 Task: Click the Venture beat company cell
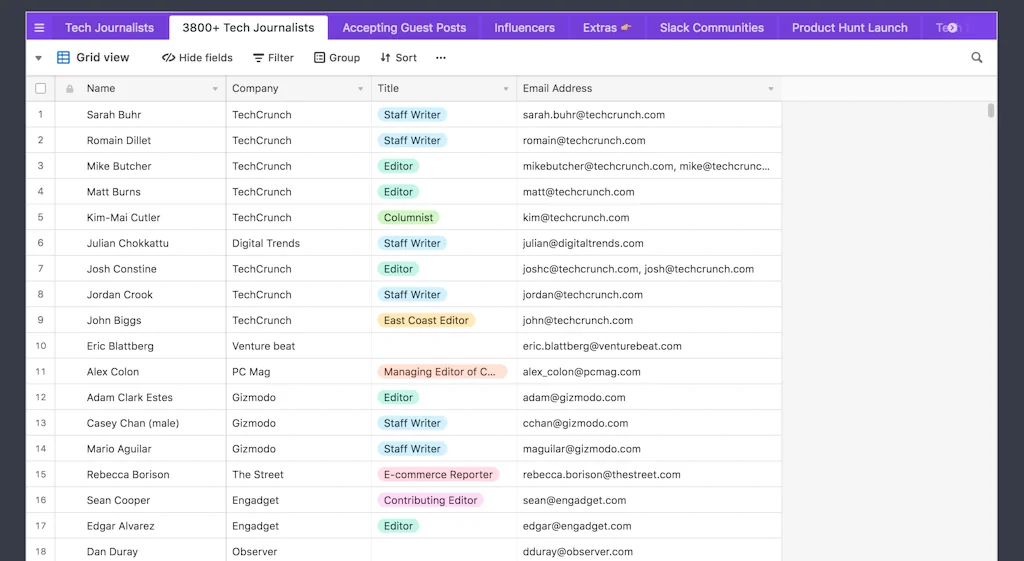coord(299,346)
